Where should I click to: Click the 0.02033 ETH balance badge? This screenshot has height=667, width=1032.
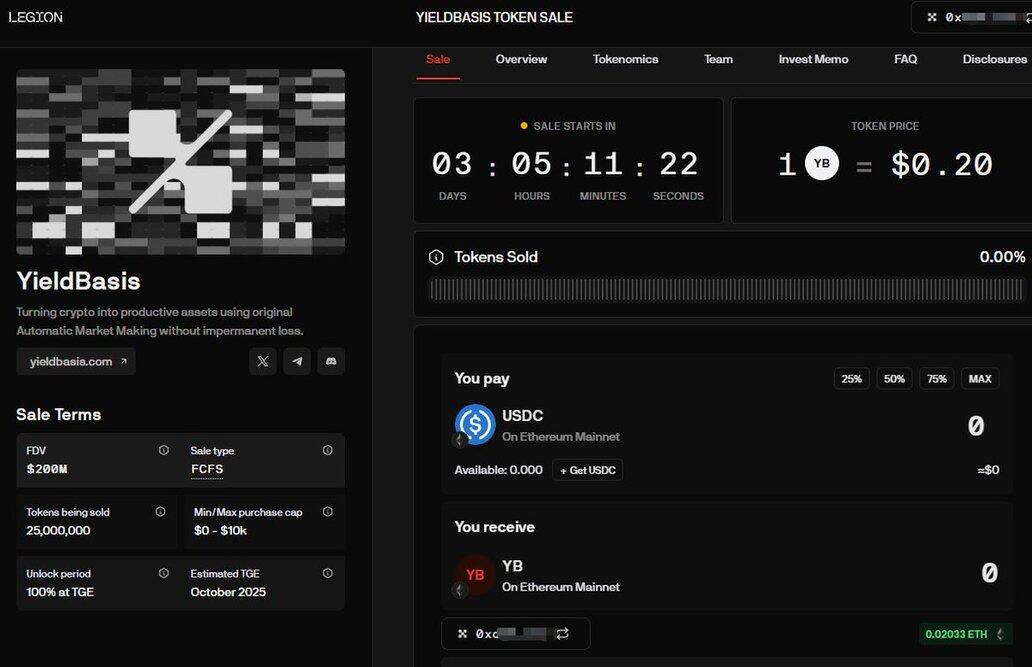[x=966, y=634]
